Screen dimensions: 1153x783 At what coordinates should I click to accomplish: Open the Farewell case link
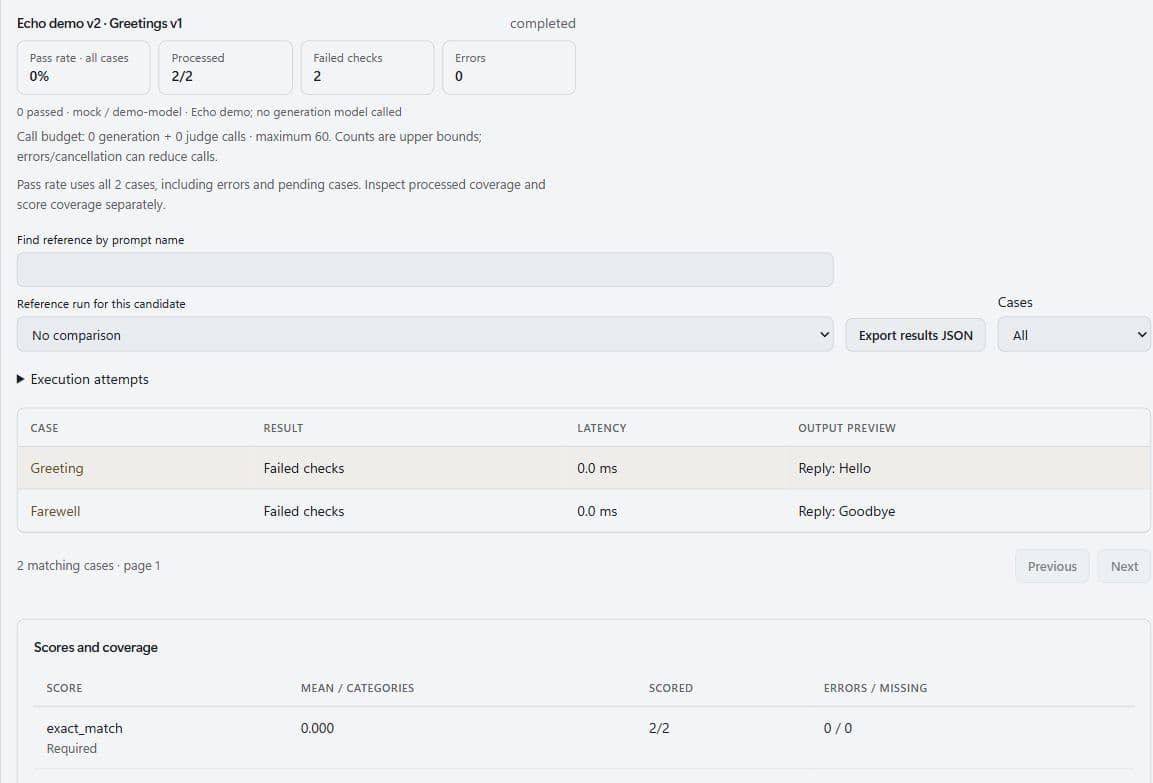pyautogui.click(x=55, y=511)
